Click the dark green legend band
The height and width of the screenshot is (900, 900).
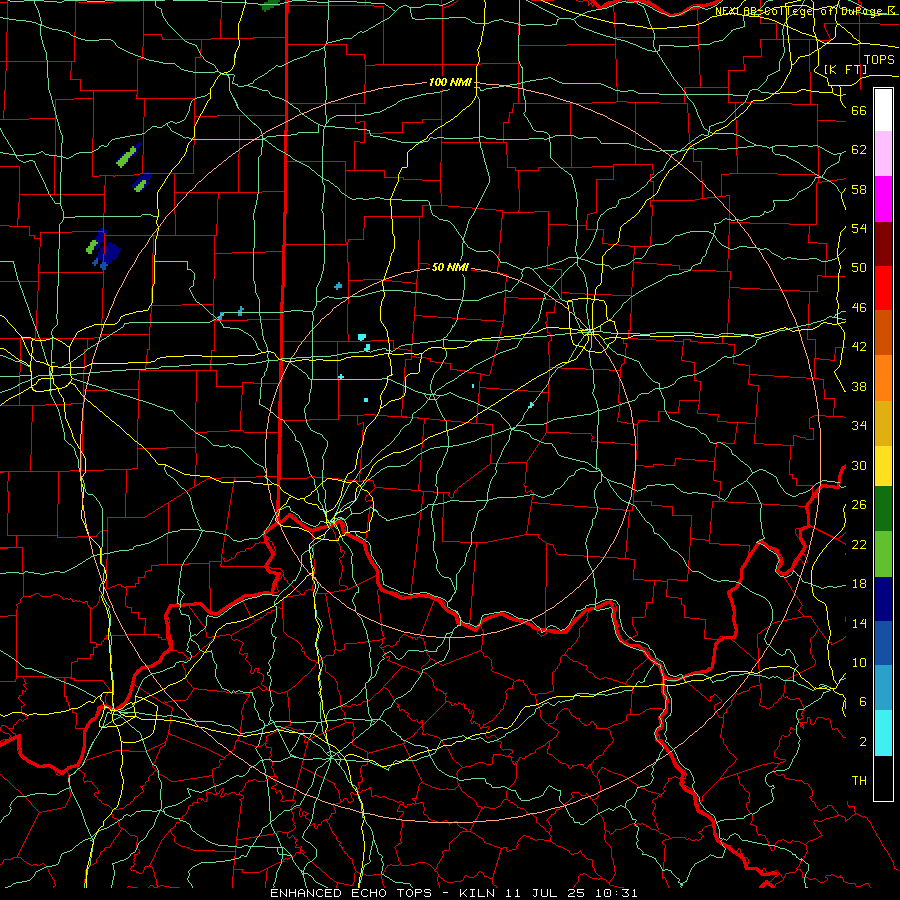(883, 509)
